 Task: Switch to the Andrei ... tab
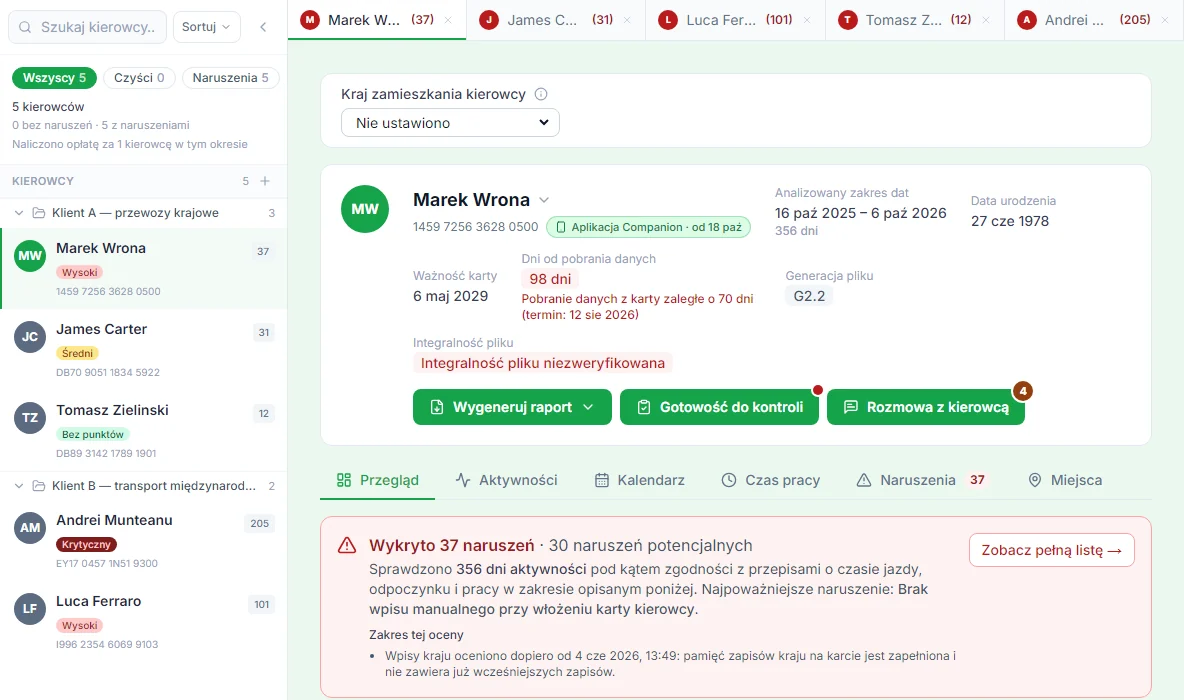pos(1093,20)
